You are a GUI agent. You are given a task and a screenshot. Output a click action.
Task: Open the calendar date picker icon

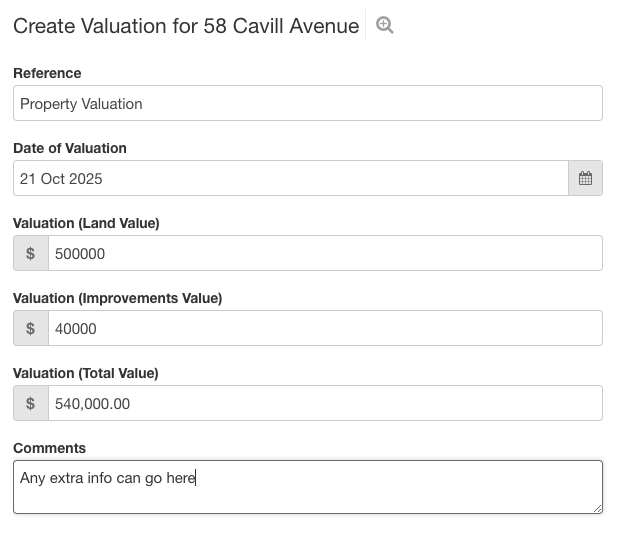point(585,179)
